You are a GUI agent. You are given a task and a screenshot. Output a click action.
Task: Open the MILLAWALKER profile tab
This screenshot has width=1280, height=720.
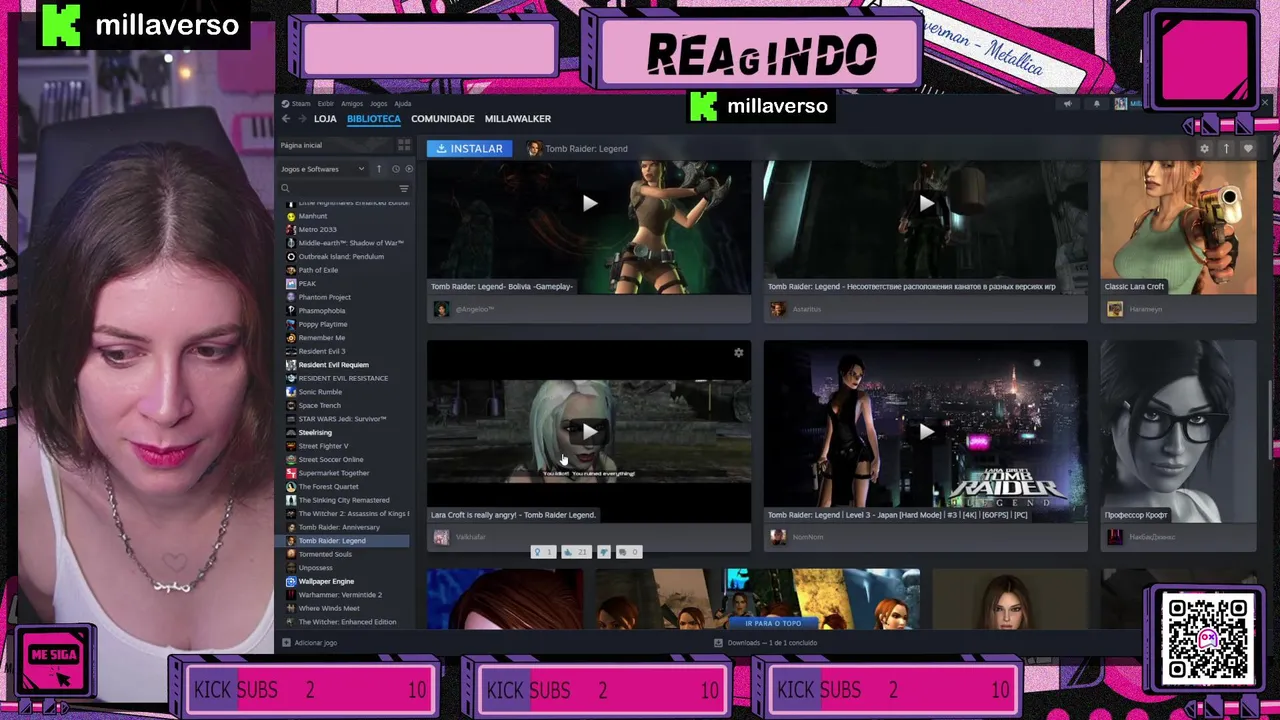[518, 118]
